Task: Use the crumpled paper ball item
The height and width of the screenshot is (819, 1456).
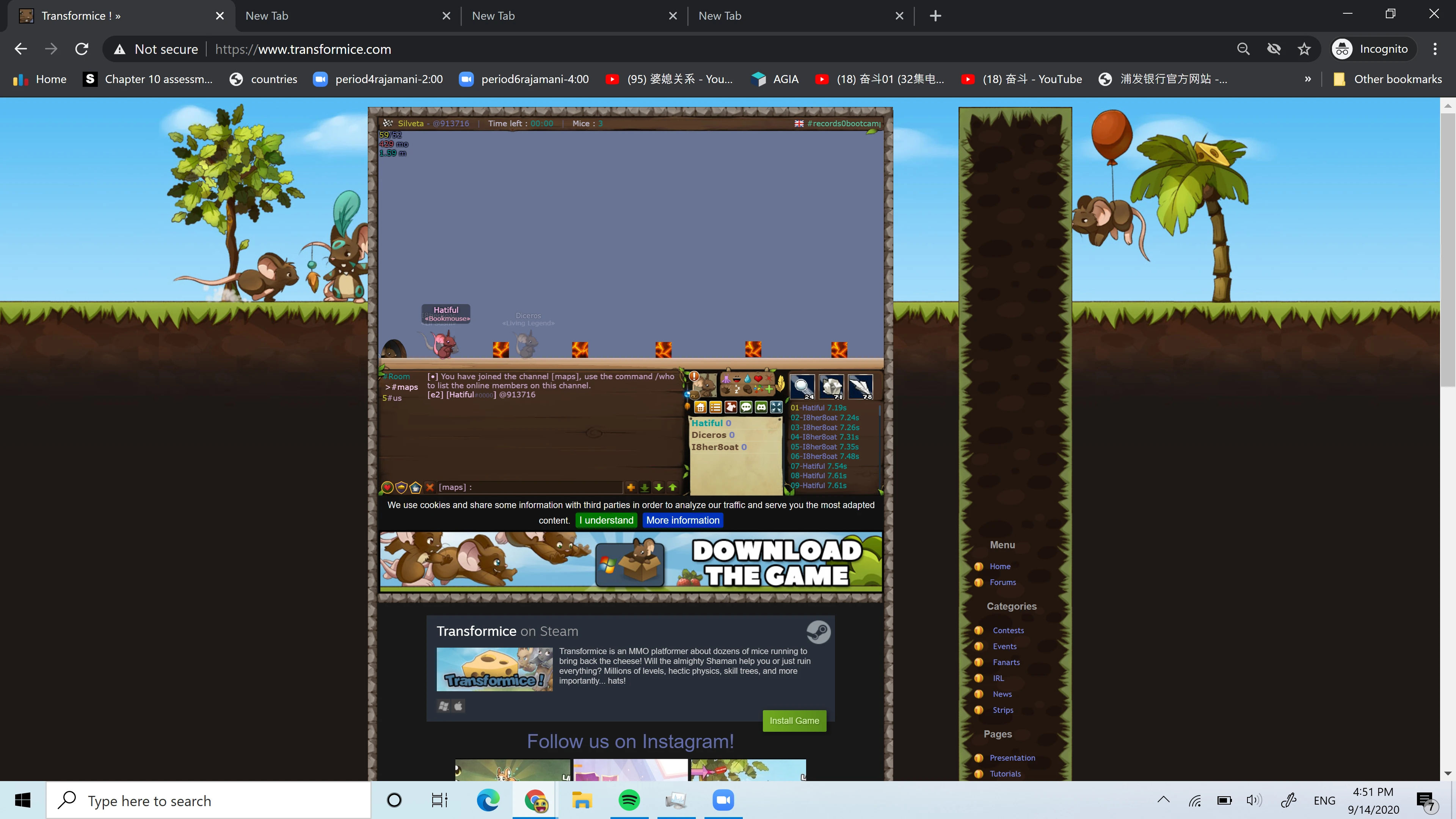Action: pos(832,387)
